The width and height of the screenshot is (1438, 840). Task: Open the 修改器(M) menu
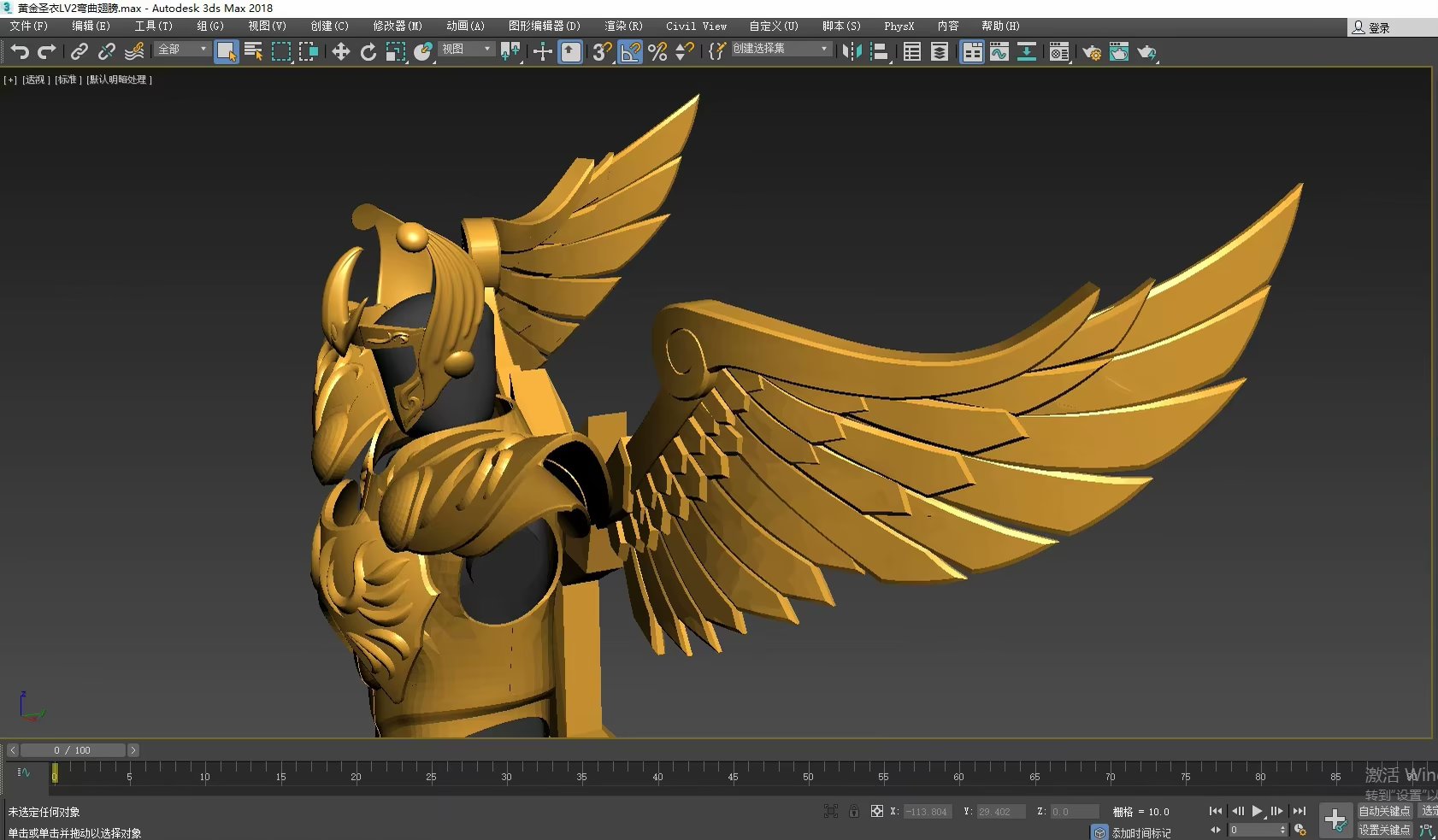pos(397,26)
